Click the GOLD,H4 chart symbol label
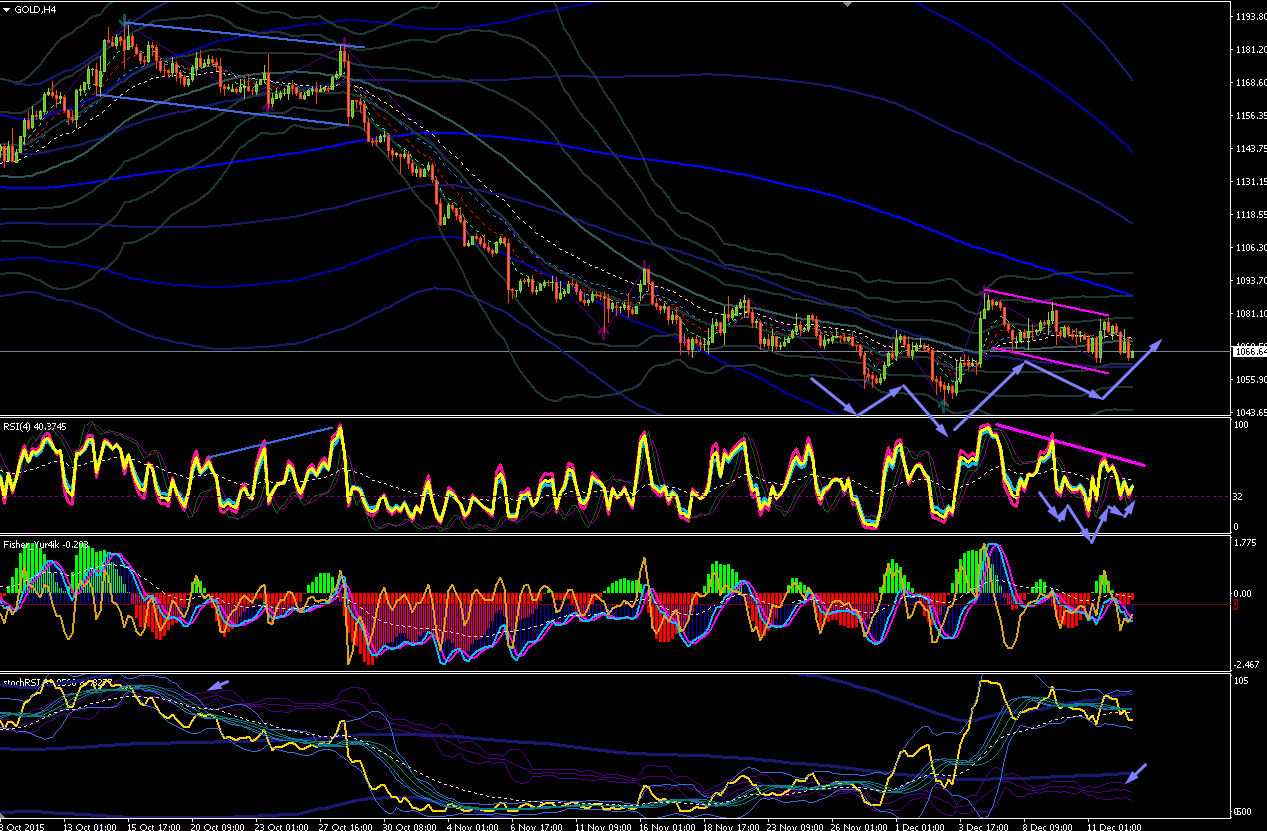Viewport: 1267px width, 831px height. pyautogui.click(x=35, y=9)
